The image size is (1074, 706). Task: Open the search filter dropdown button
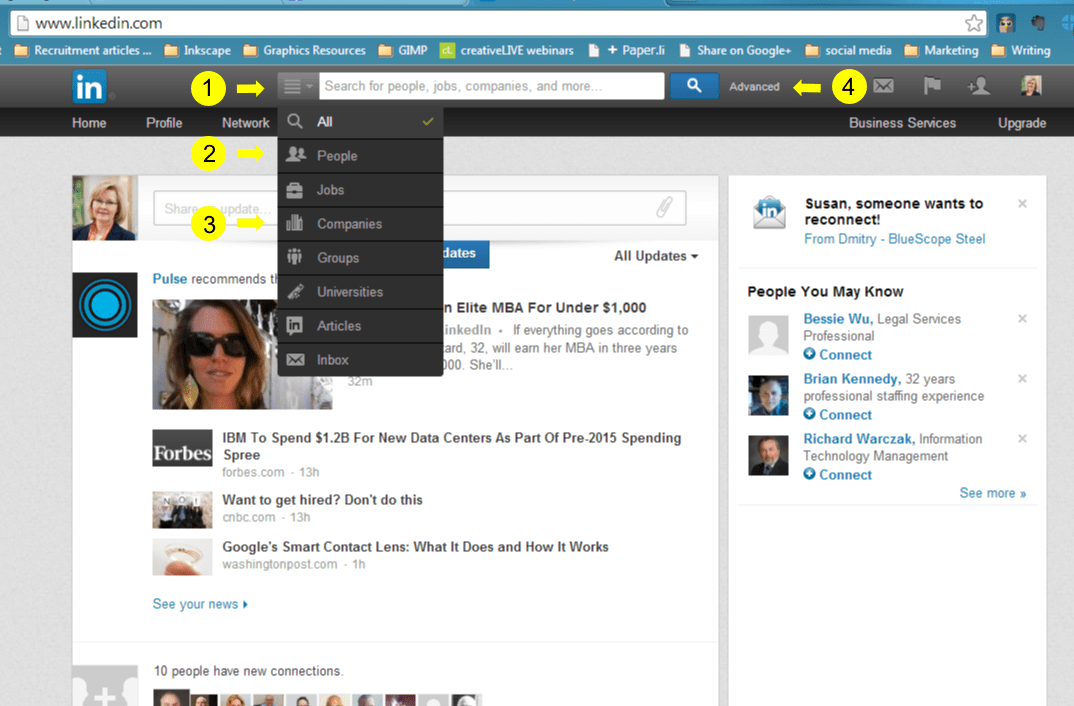click(298, 86)
